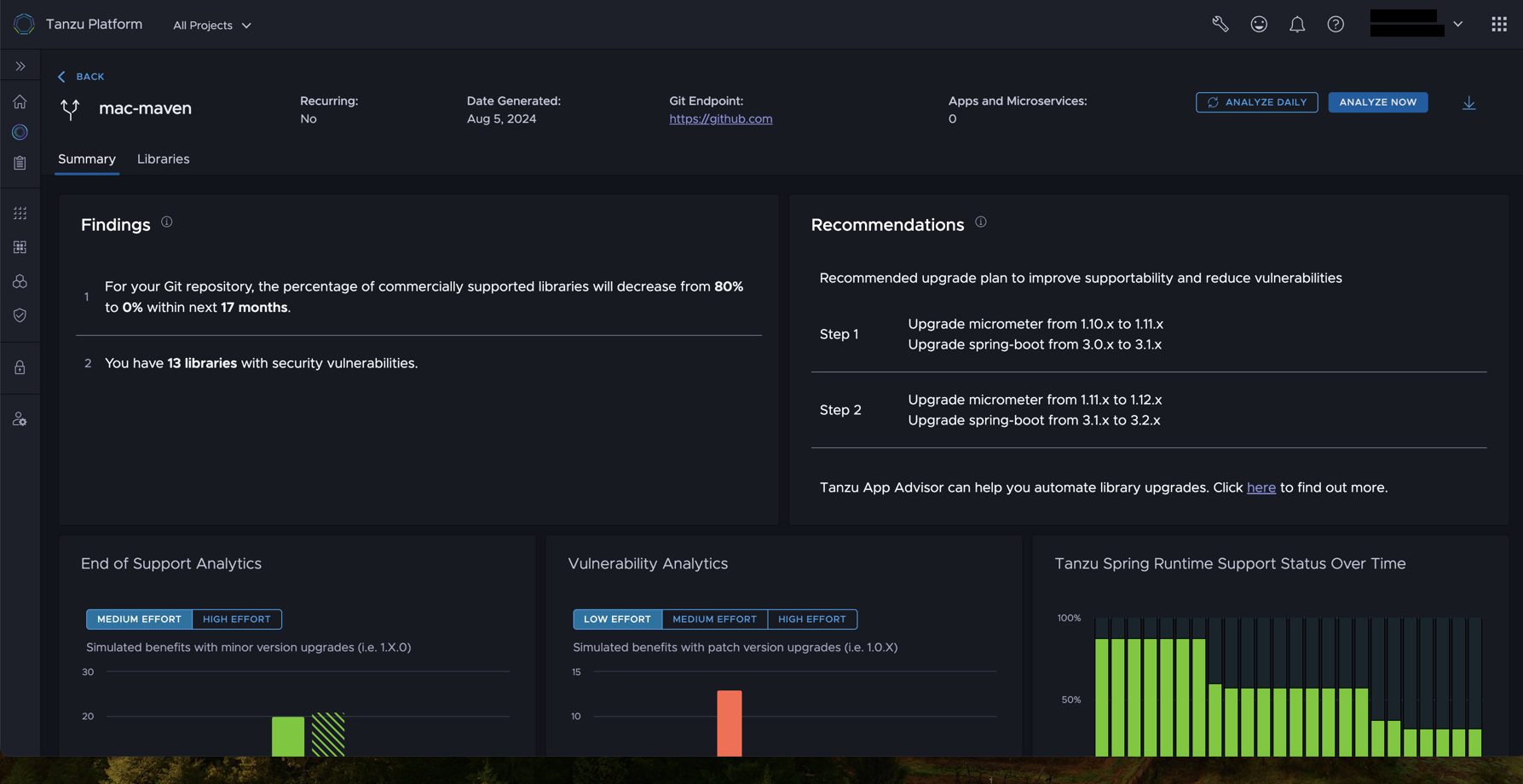1523x784 pixels.
Task: Open the shield security icon in the sidebar
Action: pyautogui.click(x=20, y=315)
